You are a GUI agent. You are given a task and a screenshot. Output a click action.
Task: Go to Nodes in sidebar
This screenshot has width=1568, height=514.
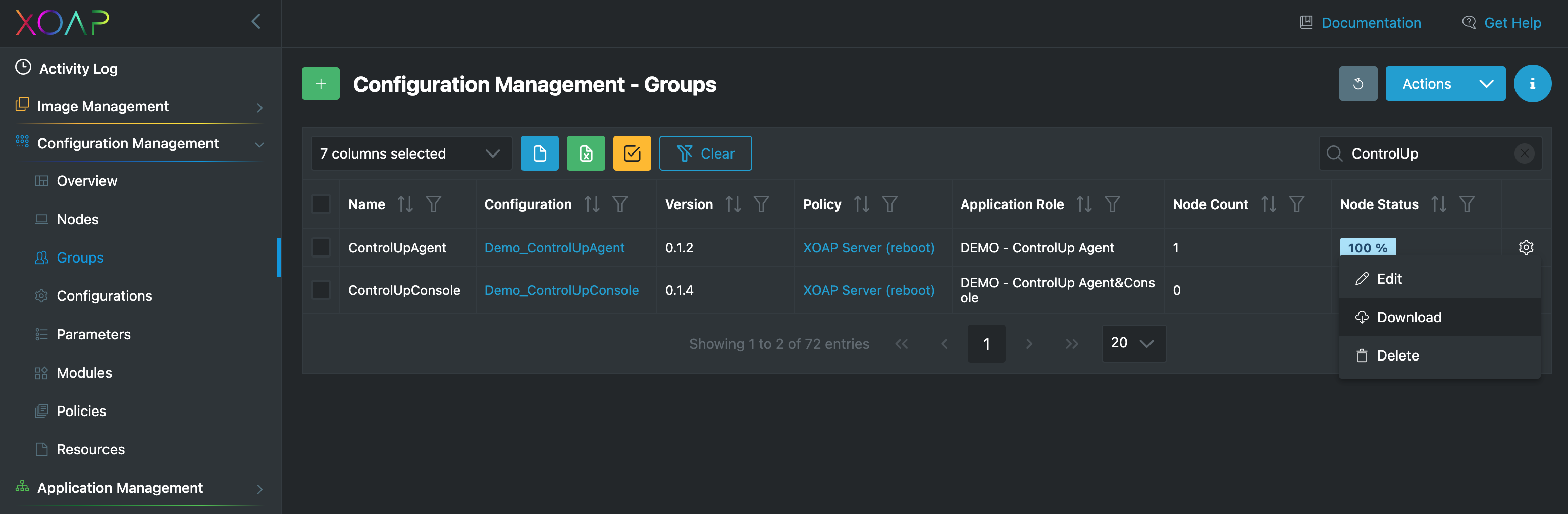tap(77, 219)
